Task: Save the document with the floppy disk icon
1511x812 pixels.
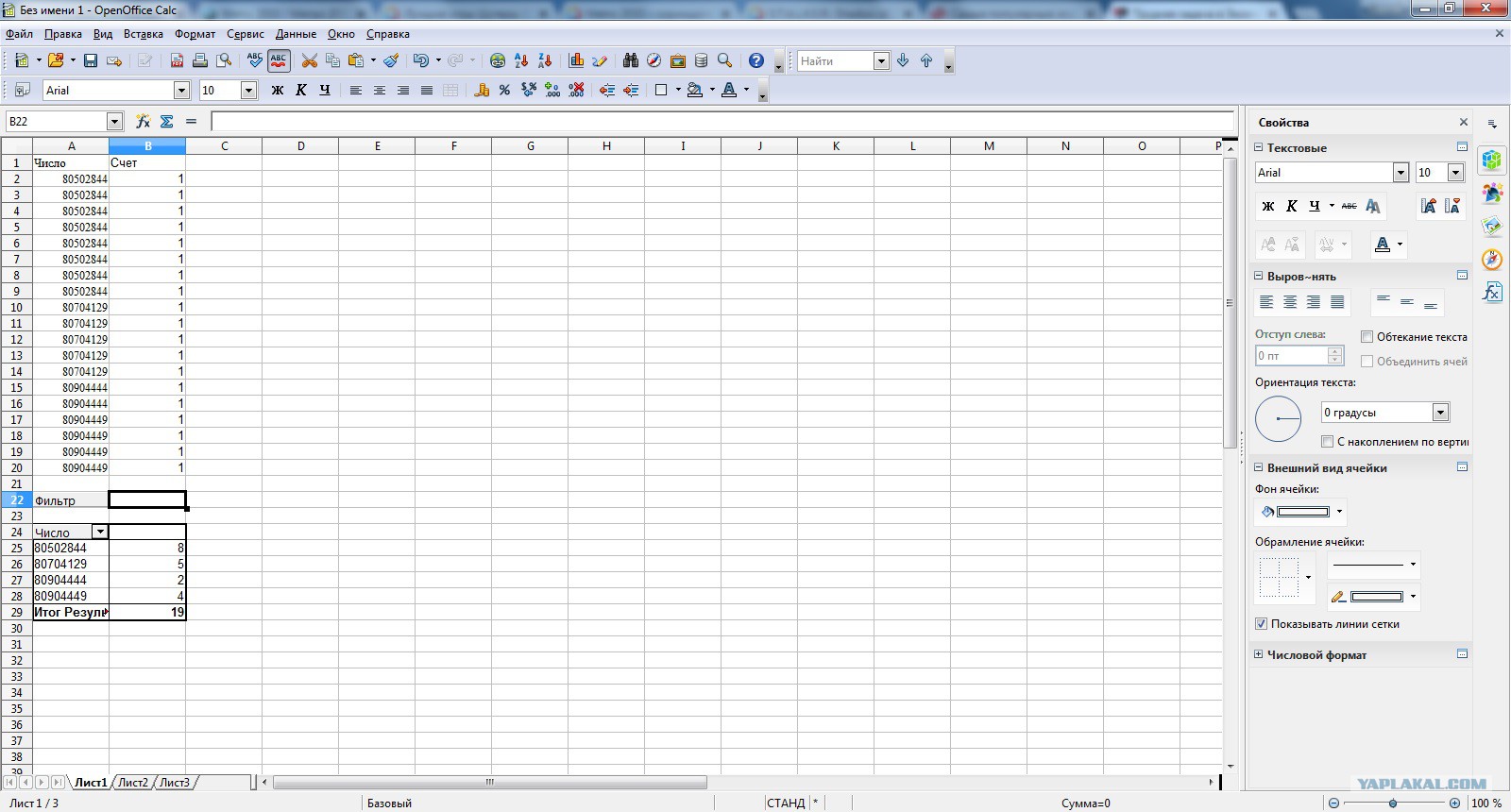Action: coord(91,60)
